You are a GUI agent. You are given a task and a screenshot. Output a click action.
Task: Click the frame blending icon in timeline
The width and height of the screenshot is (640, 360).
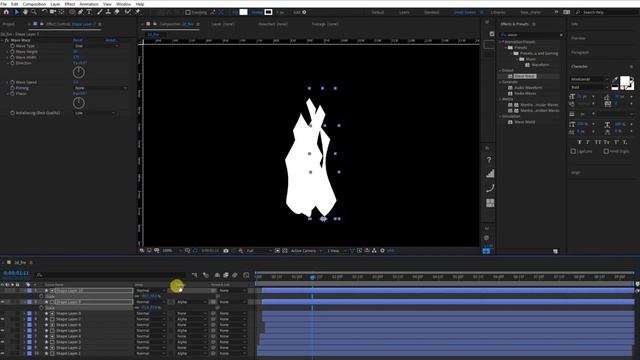pos(226,275)
